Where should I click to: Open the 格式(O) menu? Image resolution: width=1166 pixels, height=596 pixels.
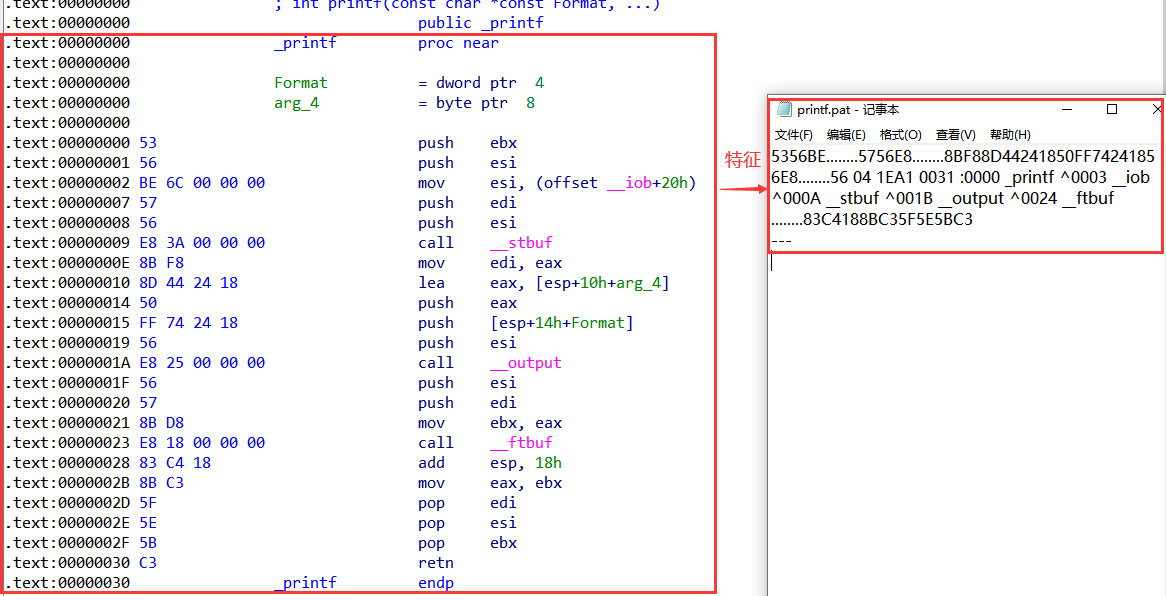coord(900,135)
